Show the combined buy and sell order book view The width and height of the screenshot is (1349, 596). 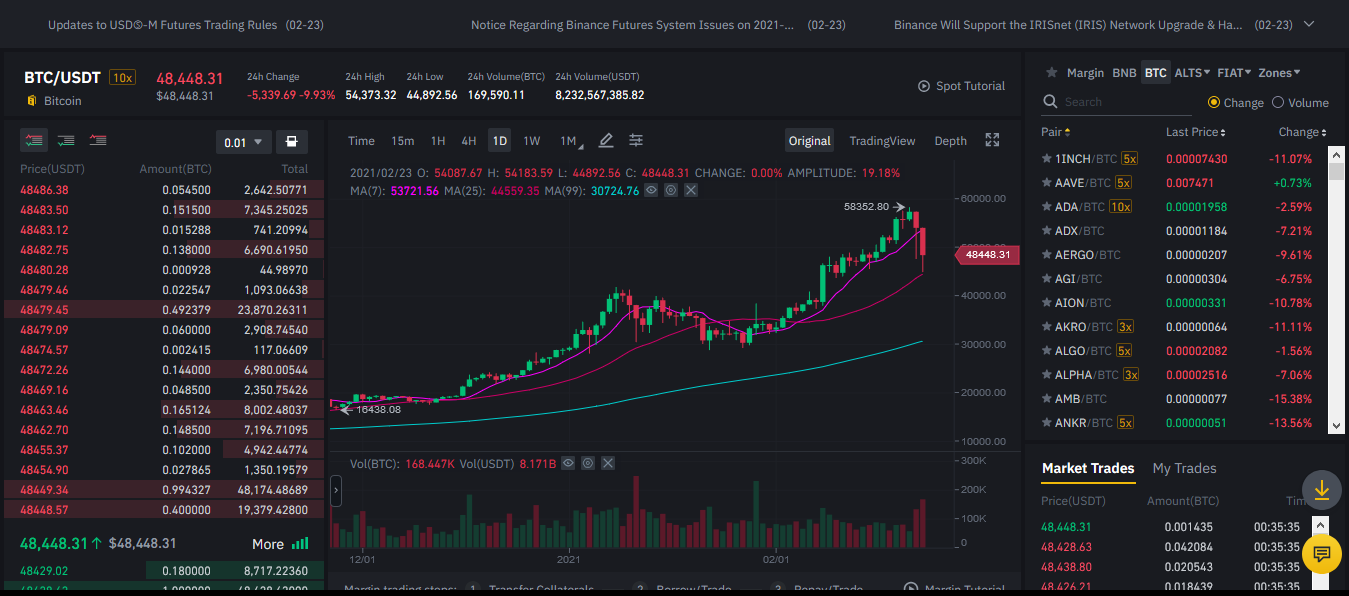(34, 141)
